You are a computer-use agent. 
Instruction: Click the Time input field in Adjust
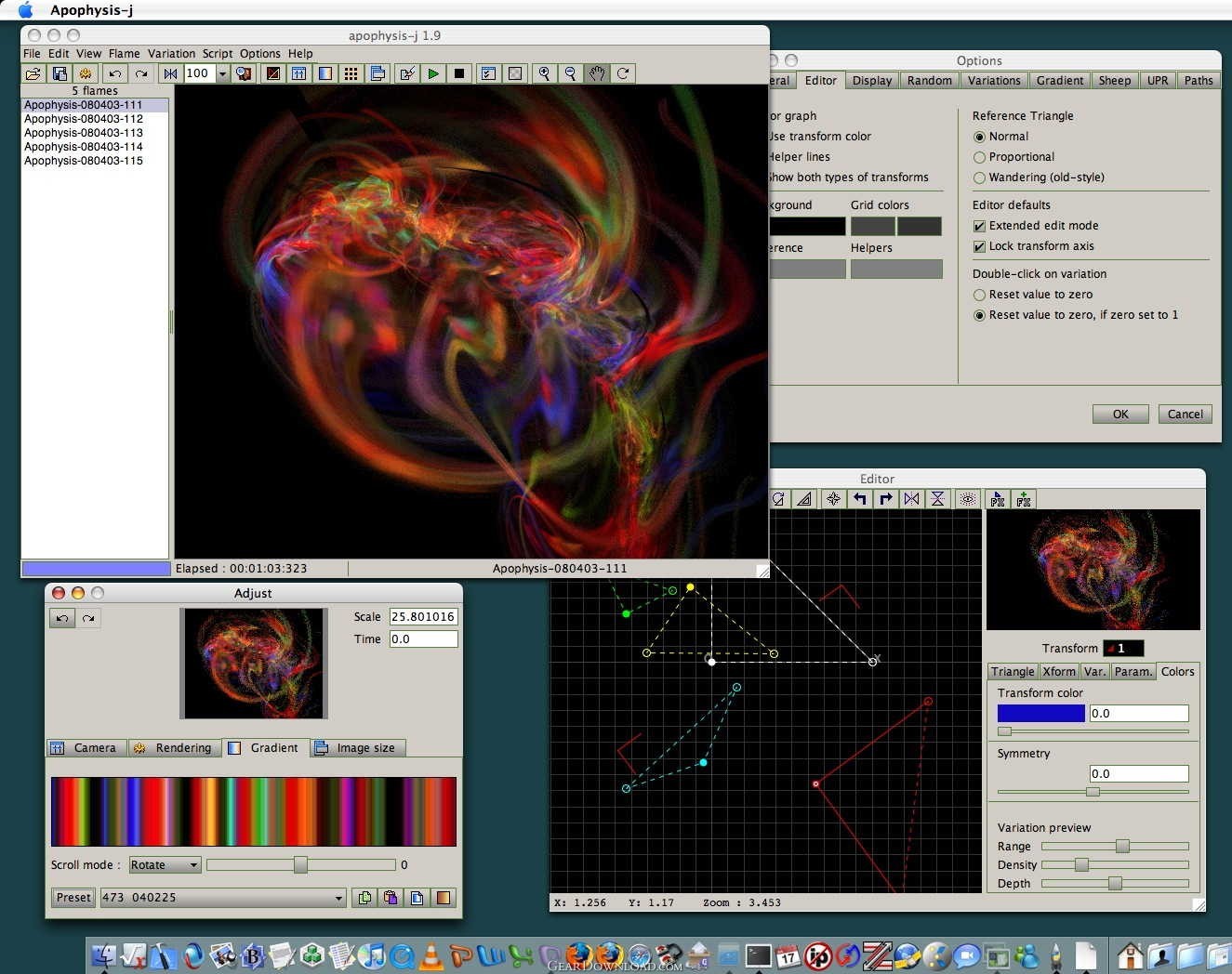pos(423,638)
